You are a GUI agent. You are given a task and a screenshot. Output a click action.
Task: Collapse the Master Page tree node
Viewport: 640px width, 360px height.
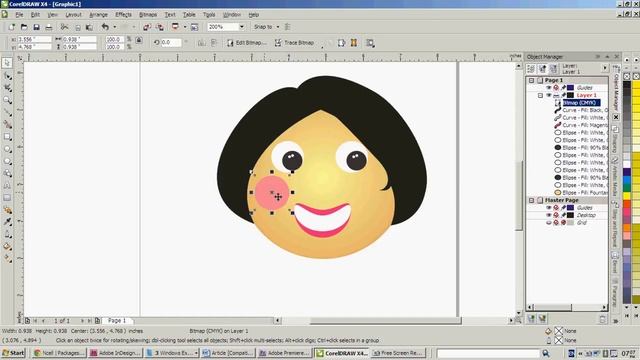(x=531, y=200)
